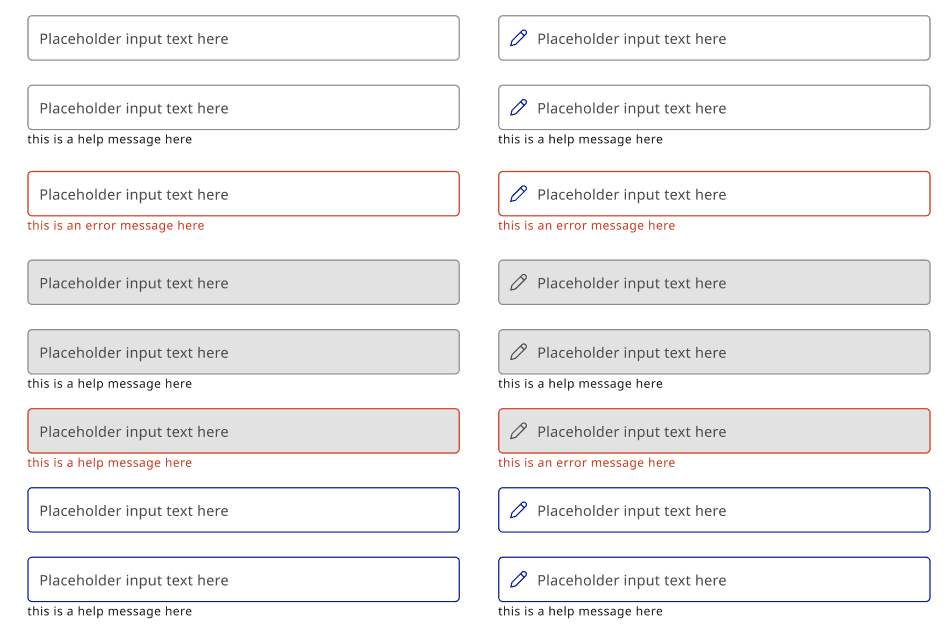Focus left white gray-bordered input with help message
Image resolution: width=950 pixels, height=636 pixels.
tap(244, 108)
